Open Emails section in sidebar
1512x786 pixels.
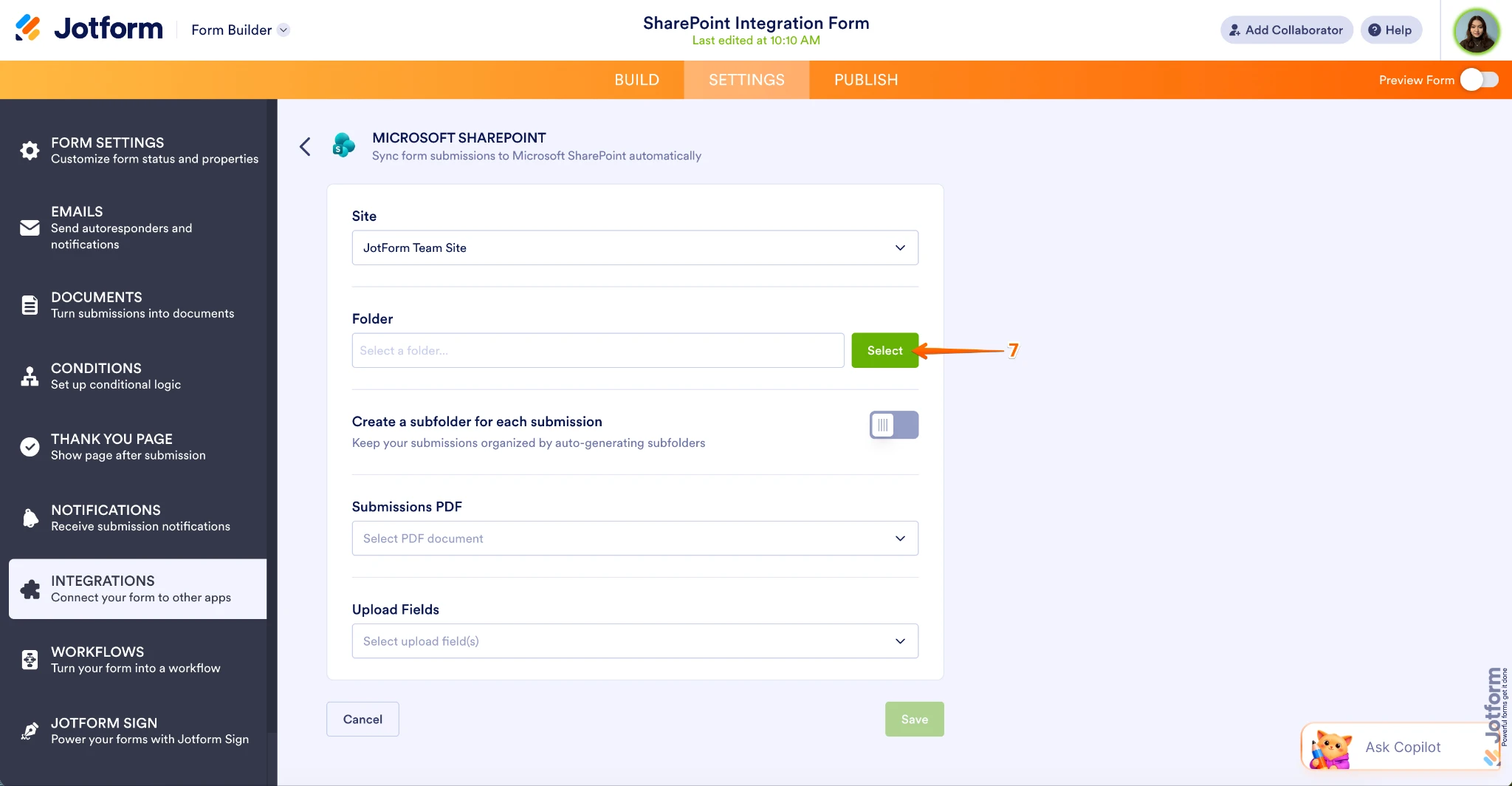[138, 228]
